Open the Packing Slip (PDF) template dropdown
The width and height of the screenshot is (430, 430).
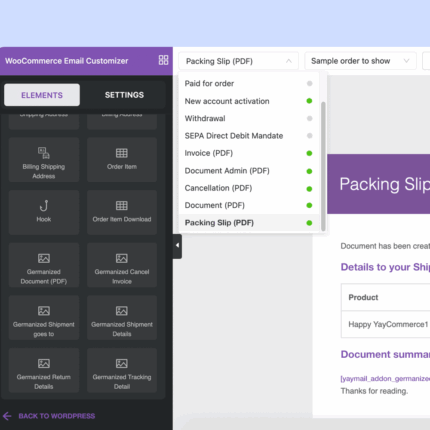coord(238,61)
